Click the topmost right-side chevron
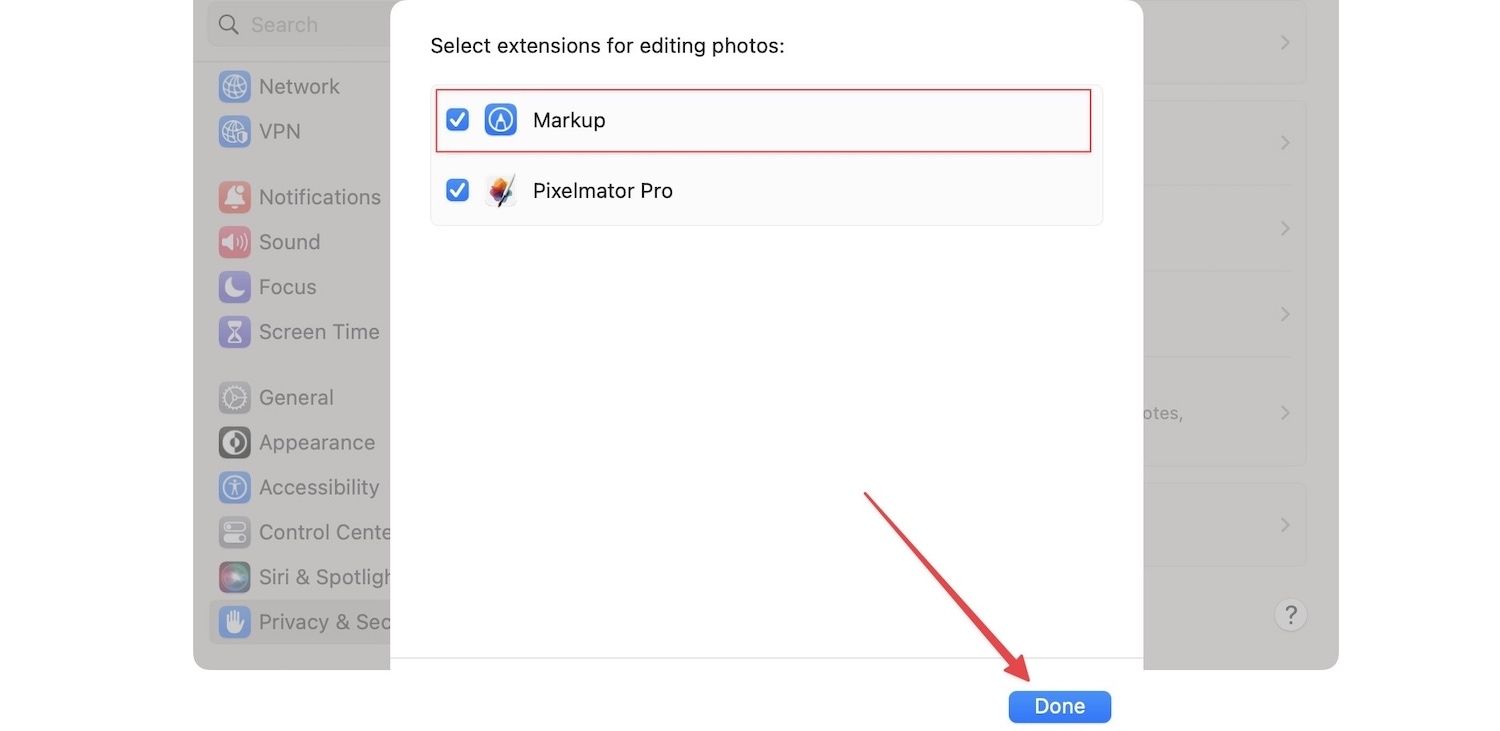Image resolution: width=1500 pixels, height=731 pixels. (x=1286, y=42)
